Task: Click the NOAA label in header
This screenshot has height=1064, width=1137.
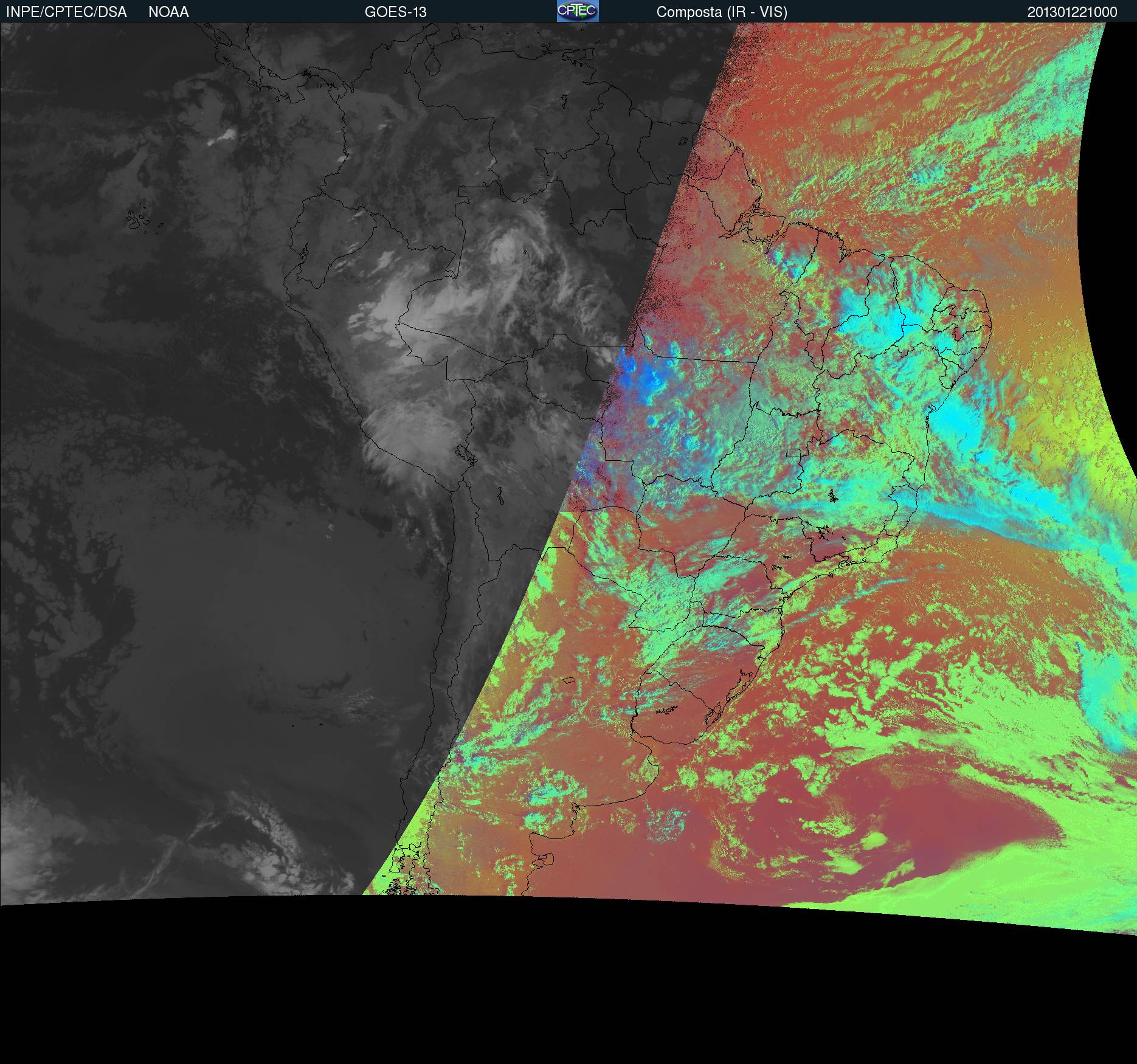Action: pyautogui.click(x=168, y=12)
